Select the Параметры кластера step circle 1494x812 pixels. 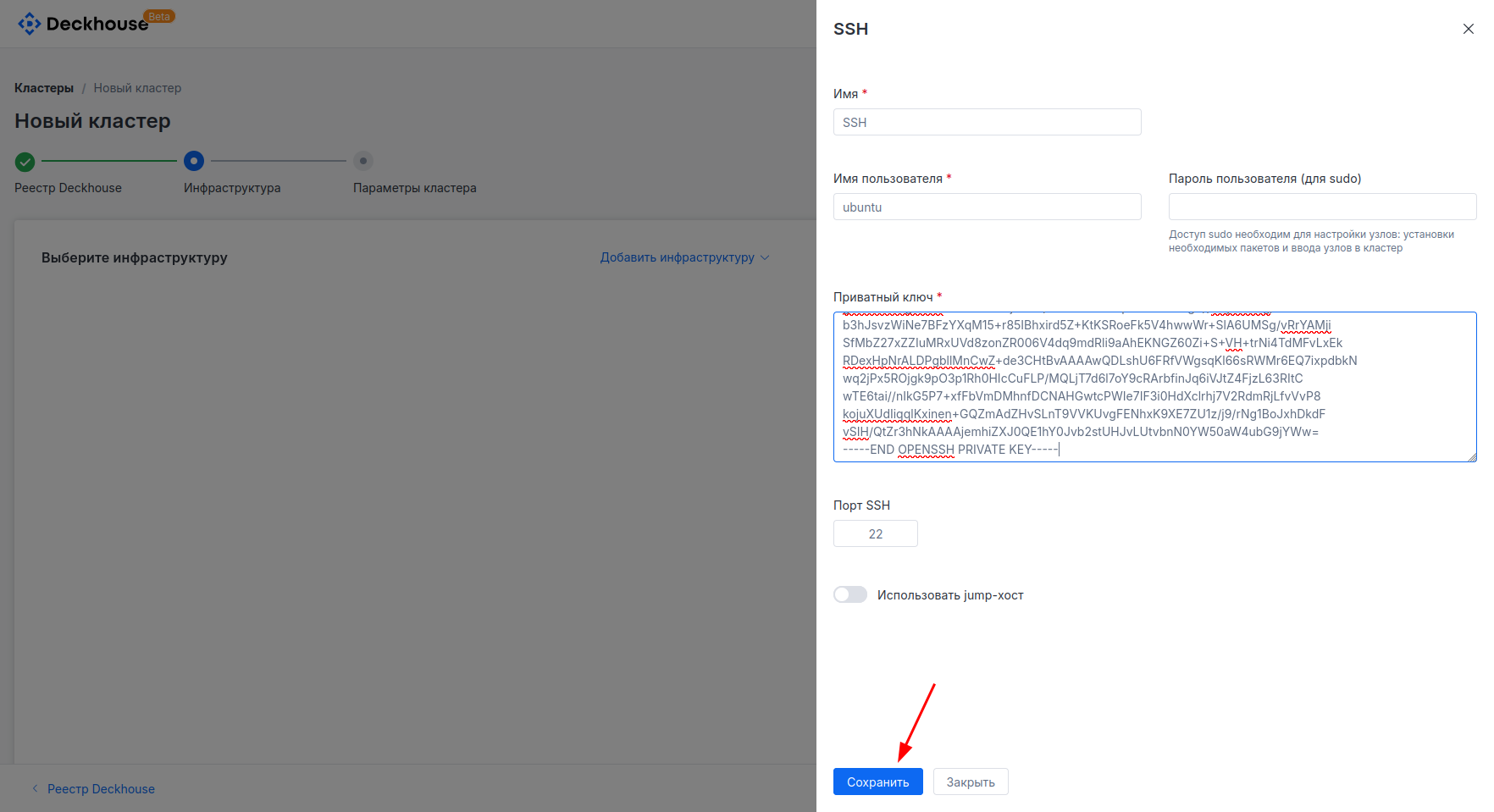pos(363,161)
